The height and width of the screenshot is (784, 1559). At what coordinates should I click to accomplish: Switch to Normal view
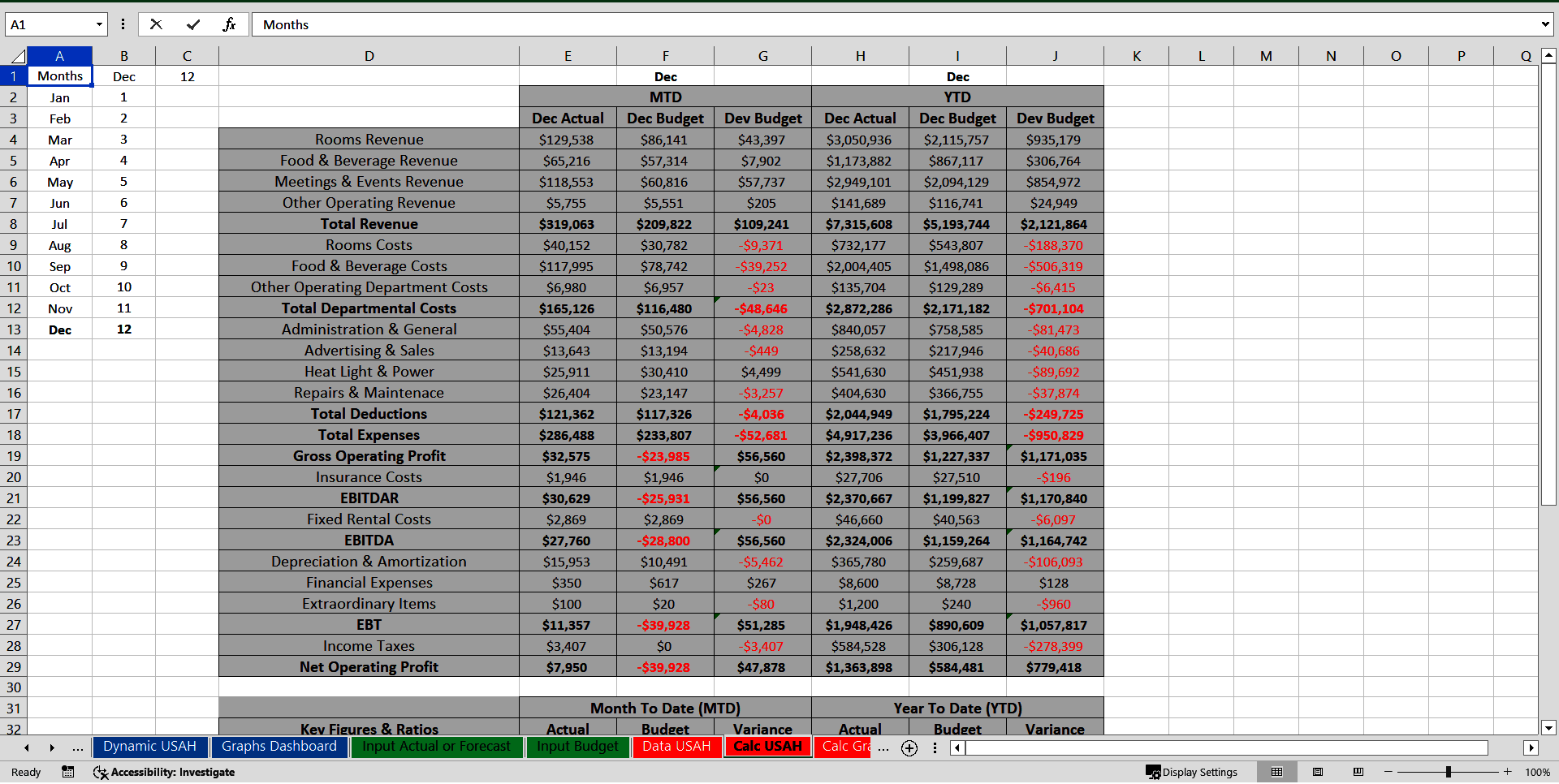pos(1276,772)
